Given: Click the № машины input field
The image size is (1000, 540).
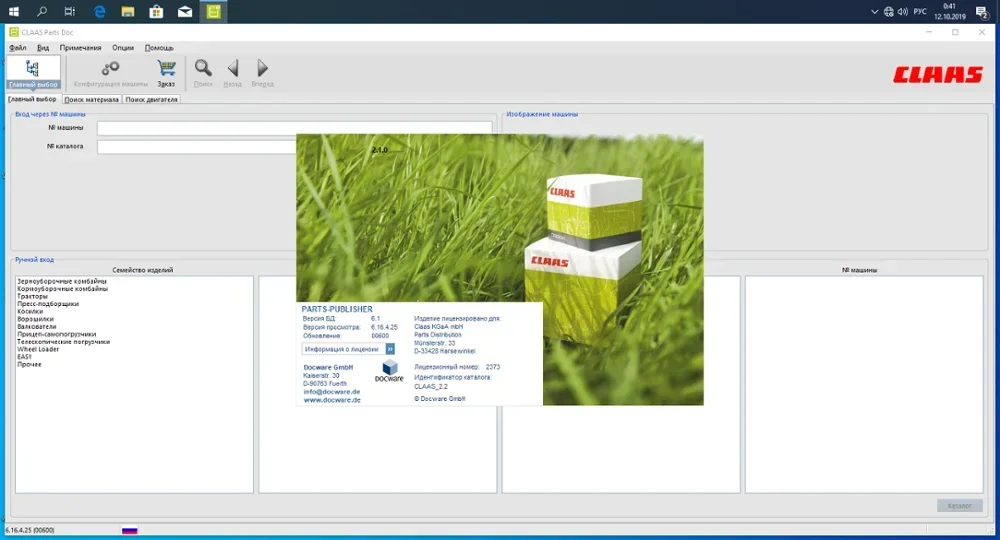Looking at the screenshot, I should (x=294, y=128).
